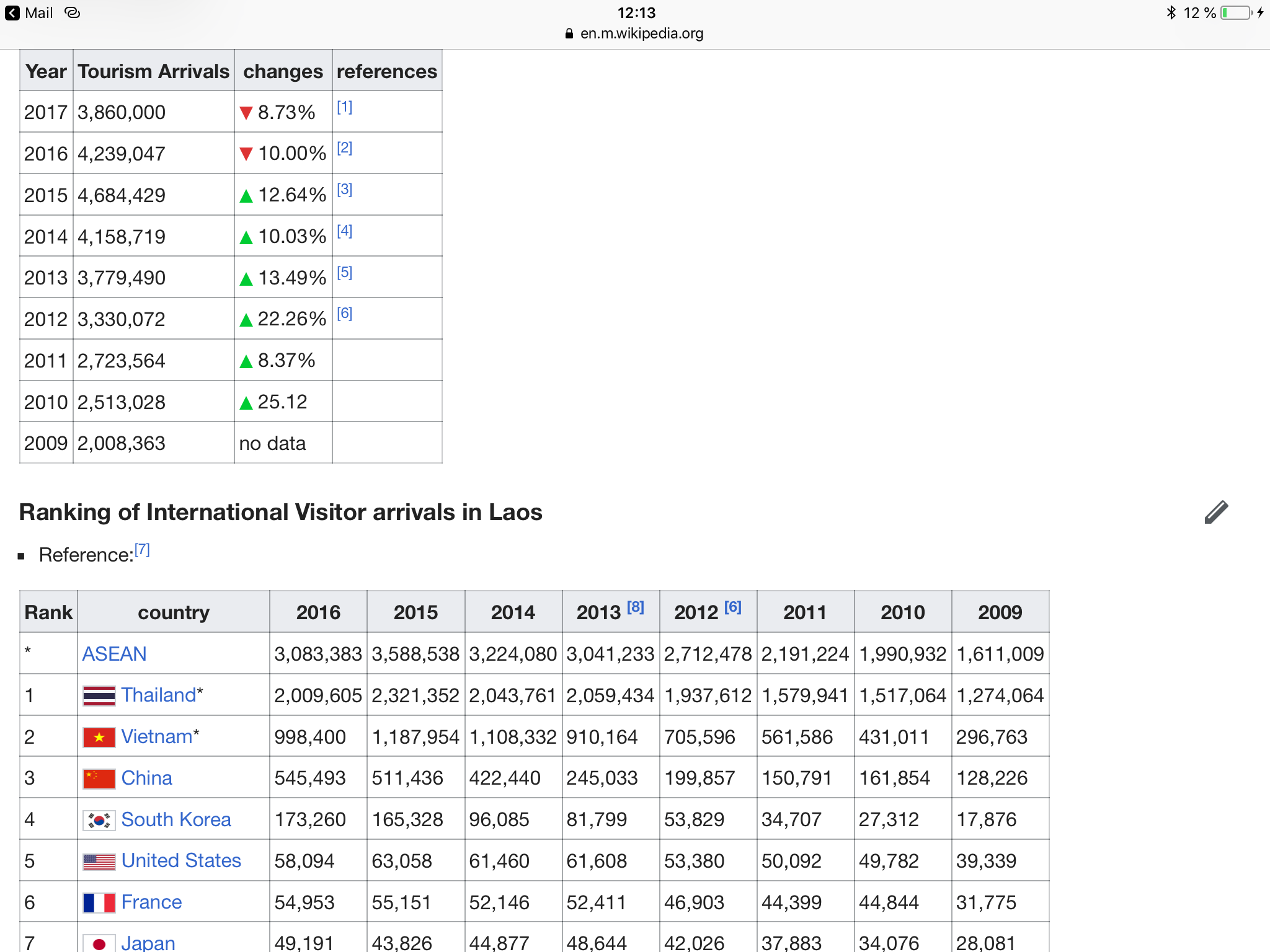Open the Japan country link
The width and height of the screenshot is (1270, 952).
tap(148, 943)
